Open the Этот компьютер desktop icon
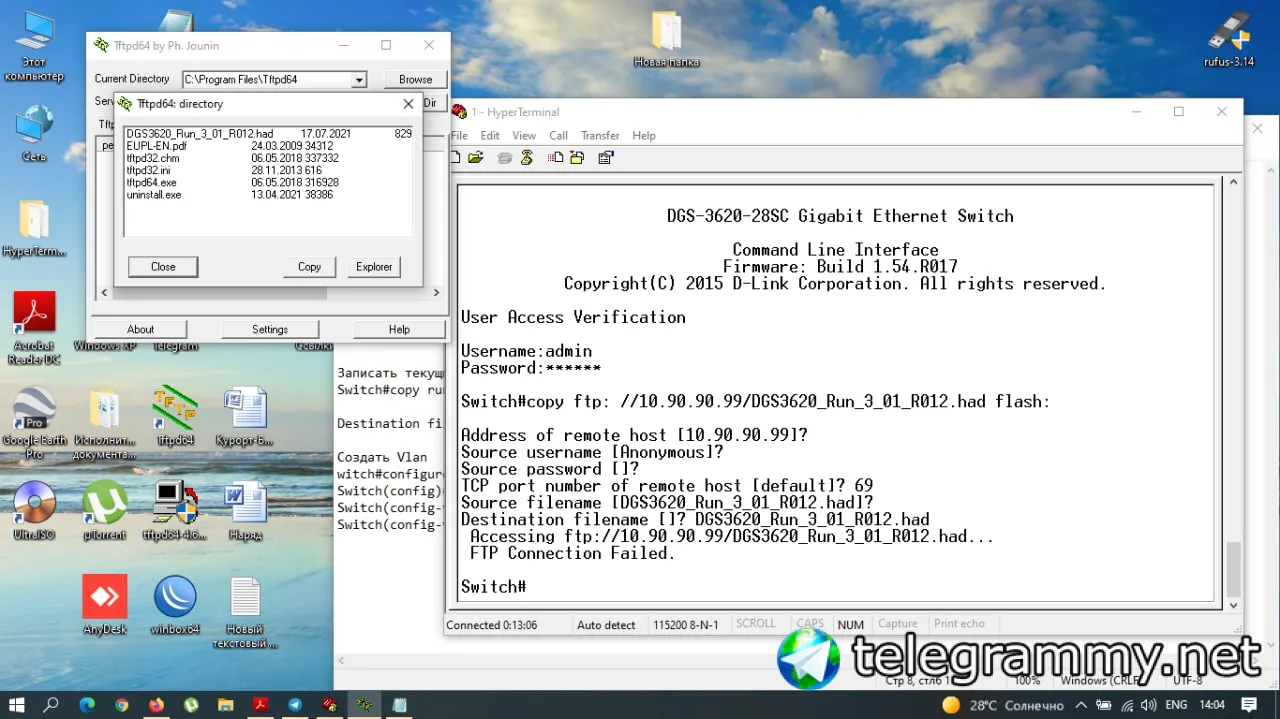Screen dimensions: 1280x719 tap(34, 46)
